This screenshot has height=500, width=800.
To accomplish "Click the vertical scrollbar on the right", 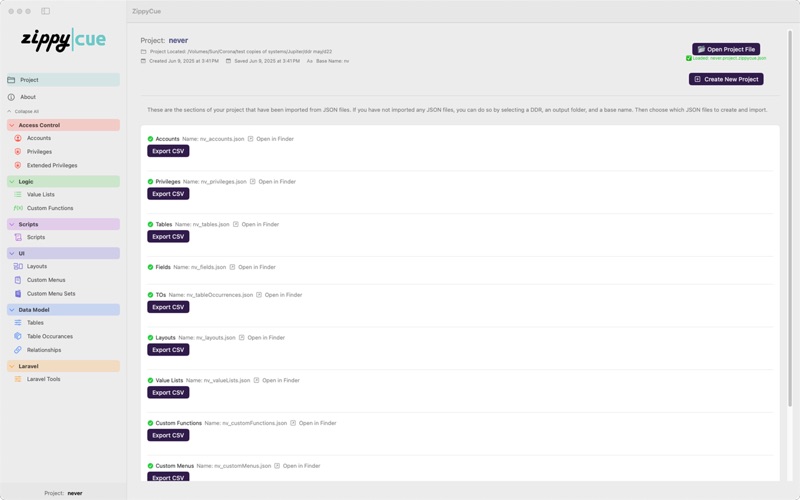I will (790, 219).
